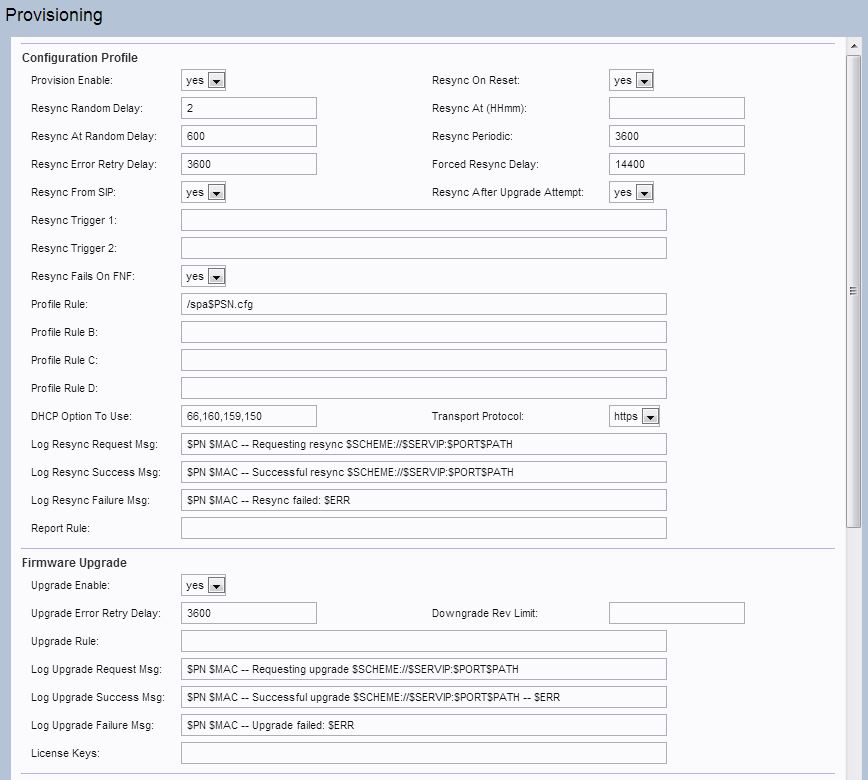Open the Upgrade Enable dropdown
The height and width of the screenshot is (780, 868).
coord(204,585)
